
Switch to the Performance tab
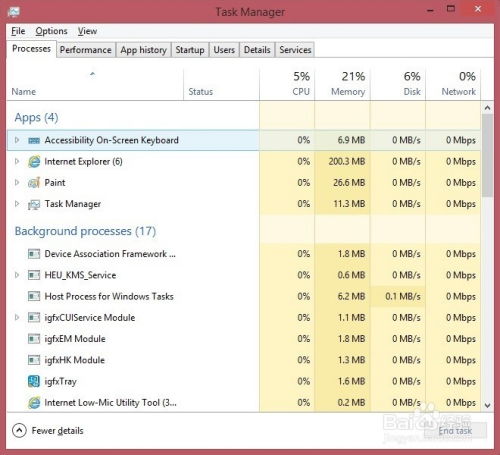click(86, 50)
